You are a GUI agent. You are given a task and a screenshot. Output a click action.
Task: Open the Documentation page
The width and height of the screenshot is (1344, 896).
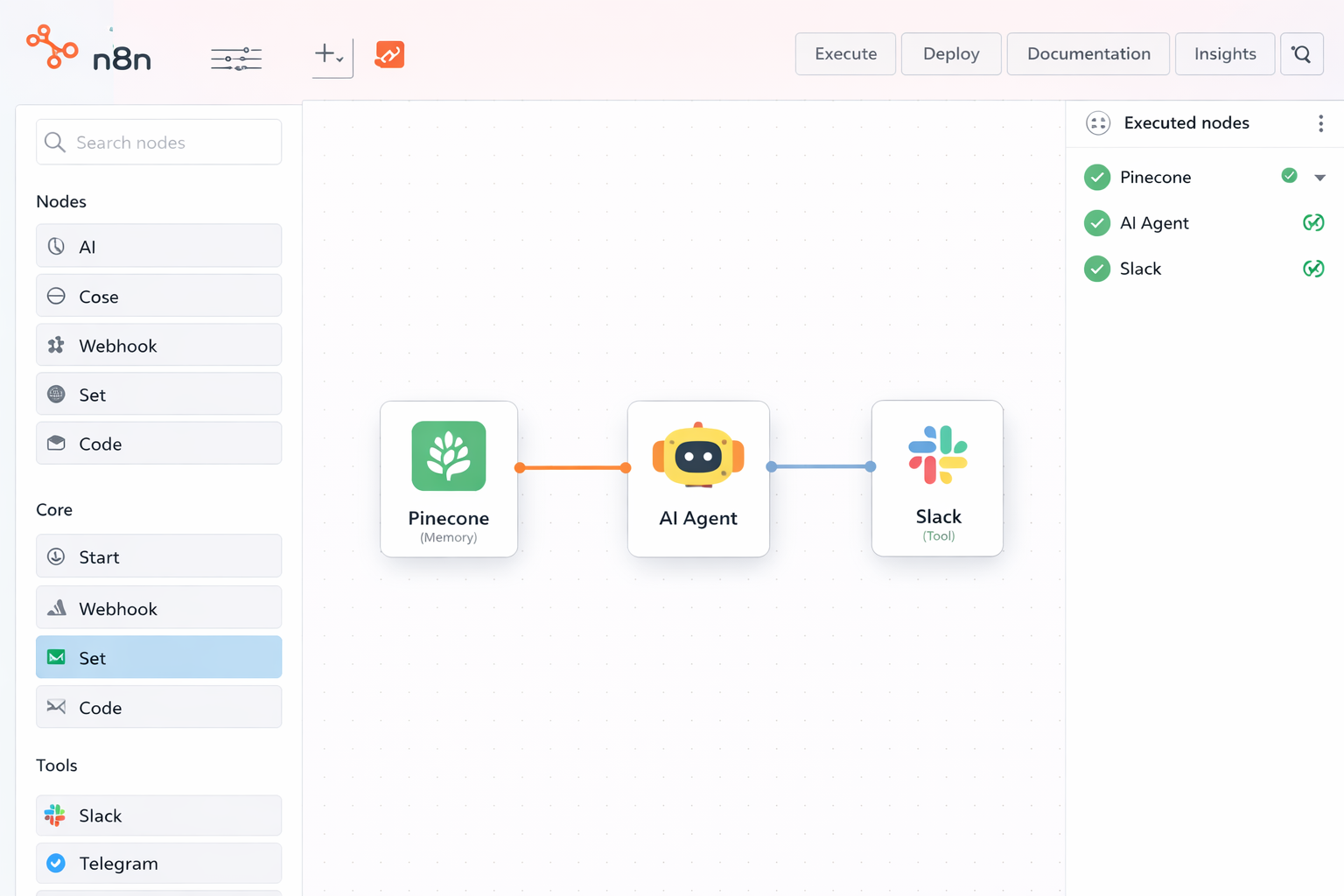click(1088, 53)
